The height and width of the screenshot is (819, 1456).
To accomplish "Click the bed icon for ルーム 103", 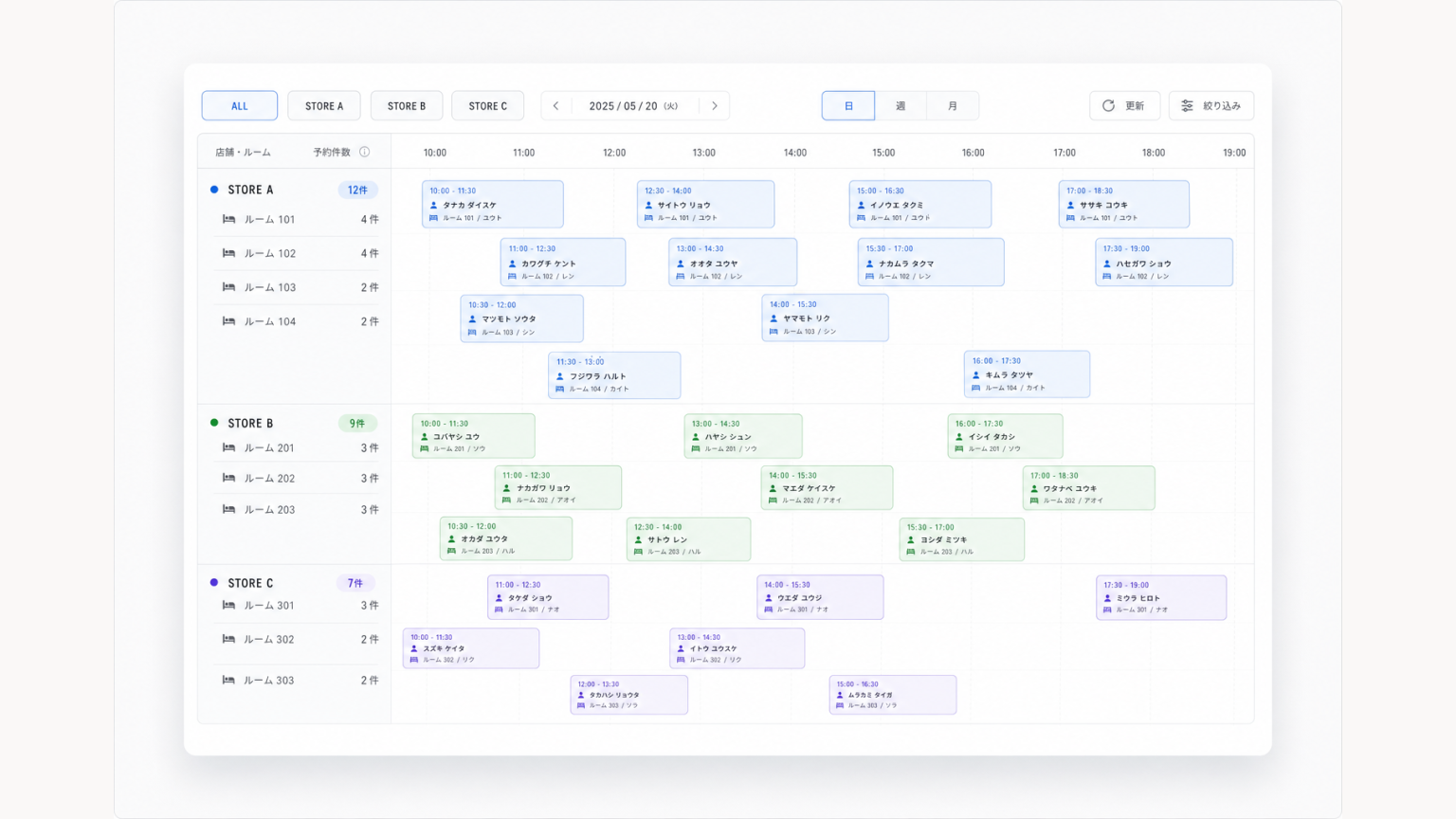I will tap(228, 287).
